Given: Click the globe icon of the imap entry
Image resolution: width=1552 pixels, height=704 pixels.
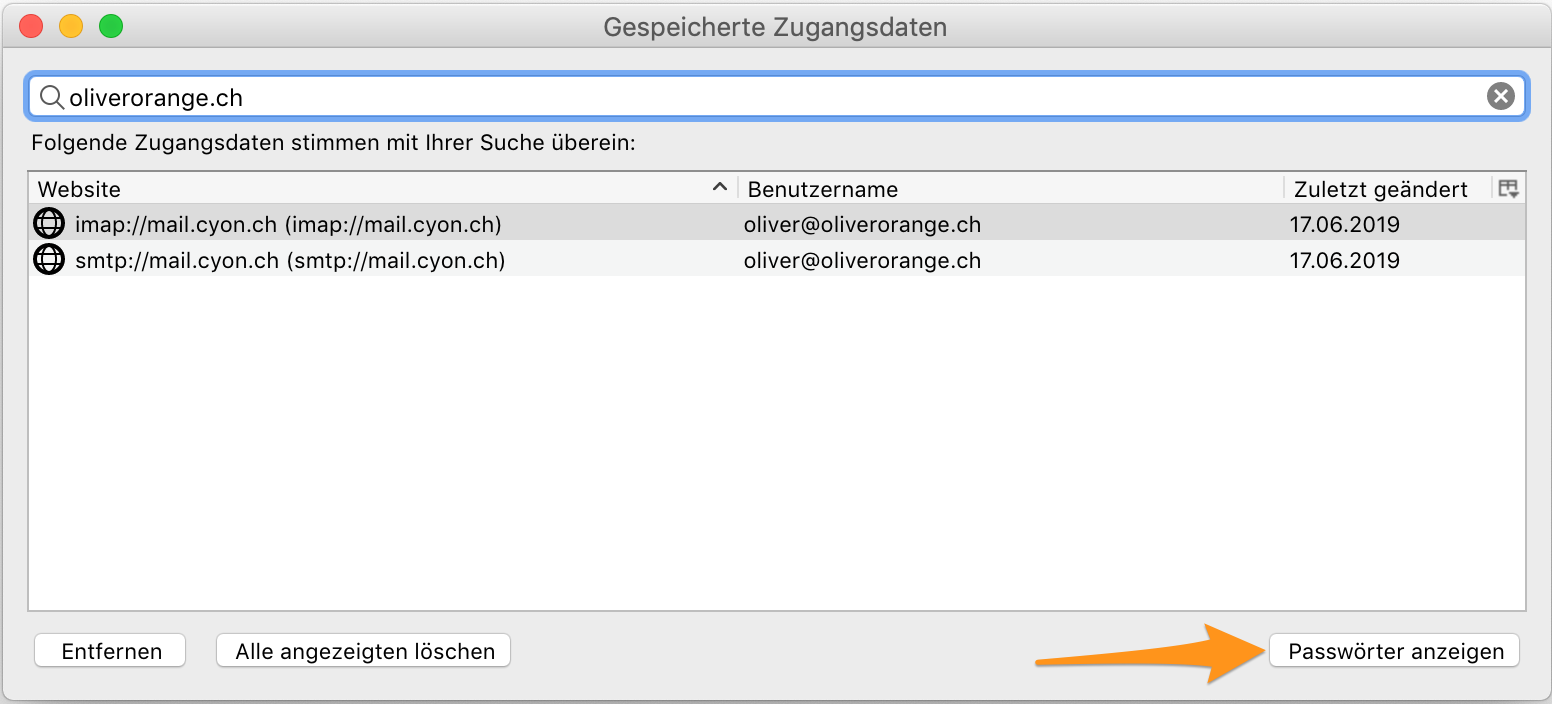Looking at the screenshot, I should pos(49,224).
